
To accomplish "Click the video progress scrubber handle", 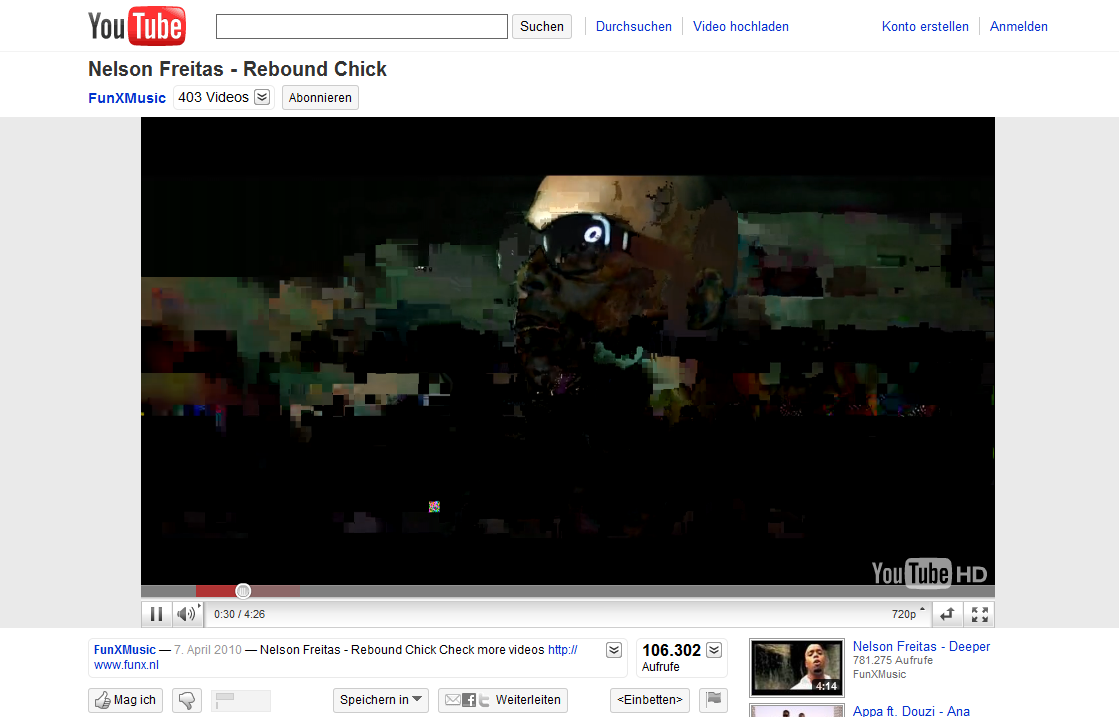I will click(243, 591).
